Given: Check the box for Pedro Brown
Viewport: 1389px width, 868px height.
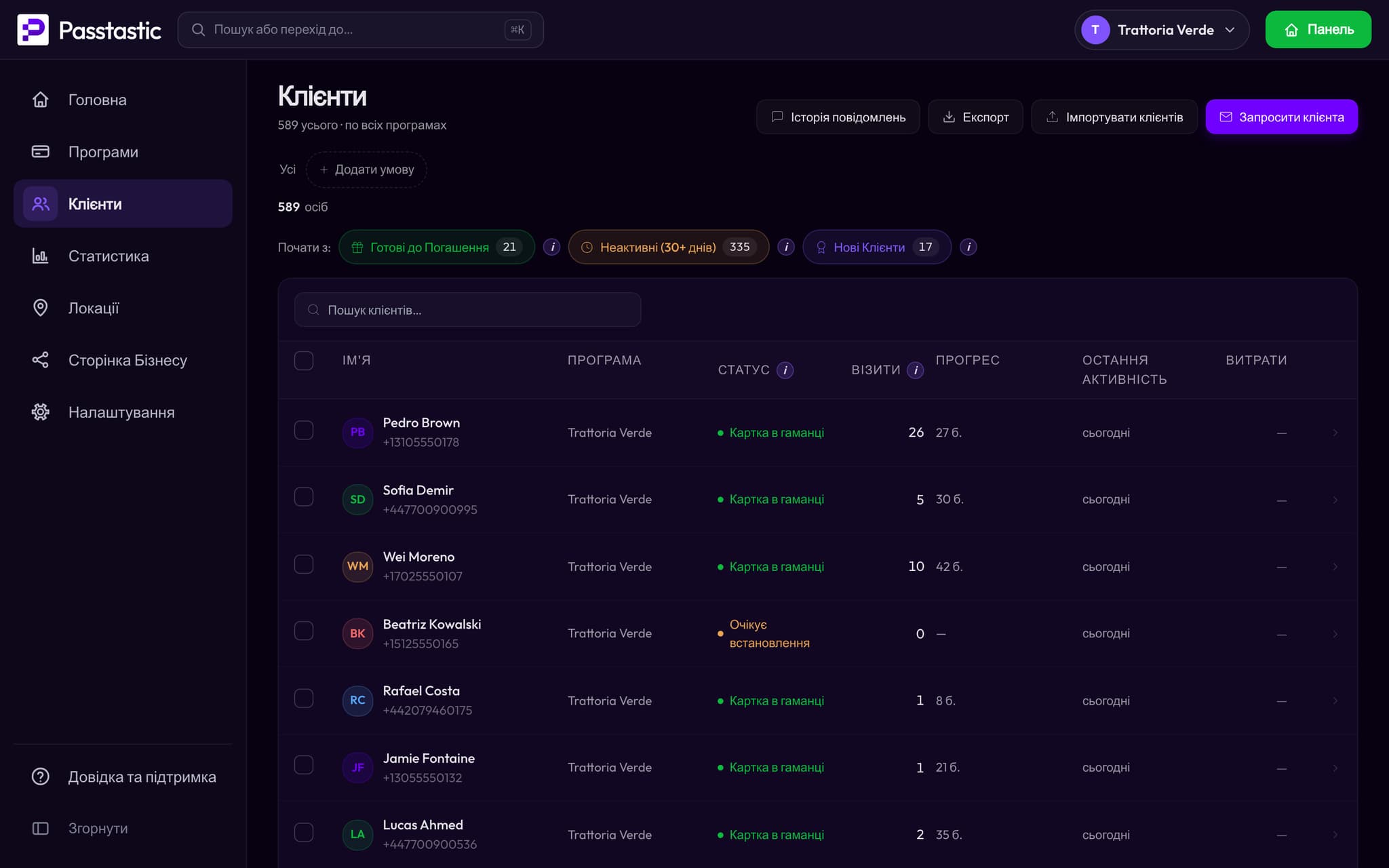Looking at the screenshot, I should point(304,431).
